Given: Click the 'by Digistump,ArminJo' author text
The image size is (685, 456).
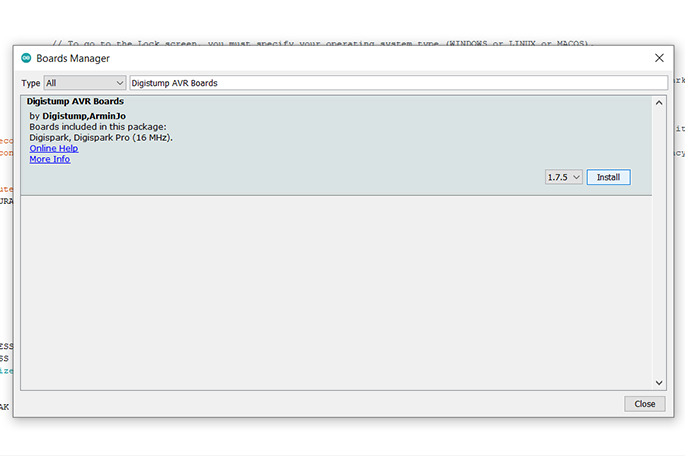Looking at the screenshot, I should pyautogui.click(x=78, y=116).
